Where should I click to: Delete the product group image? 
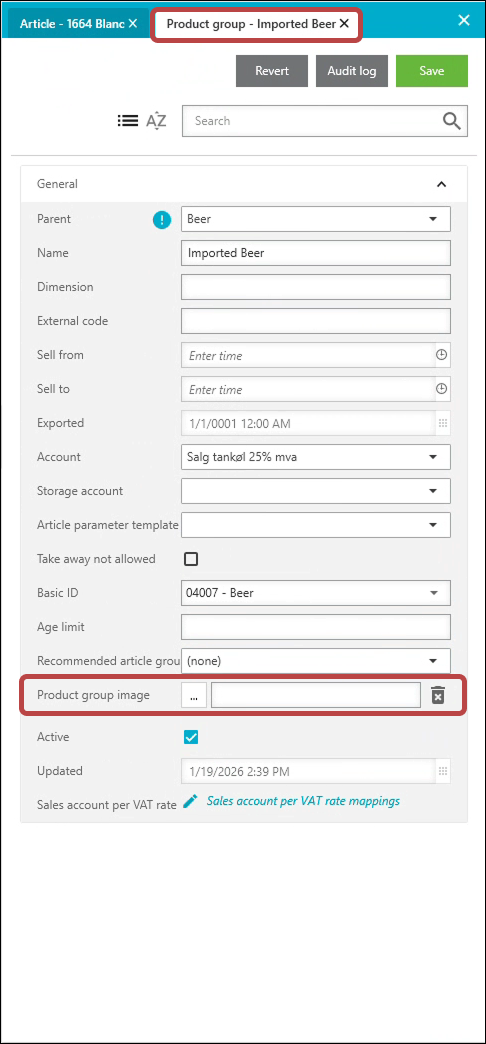(x=437, y=696)
